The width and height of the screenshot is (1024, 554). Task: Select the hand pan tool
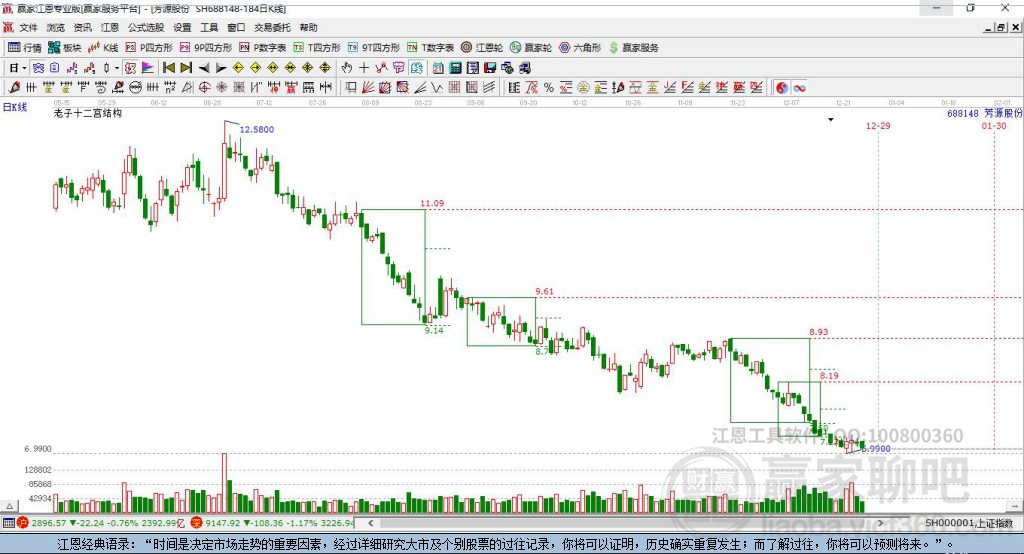click(x=347, y=68)
